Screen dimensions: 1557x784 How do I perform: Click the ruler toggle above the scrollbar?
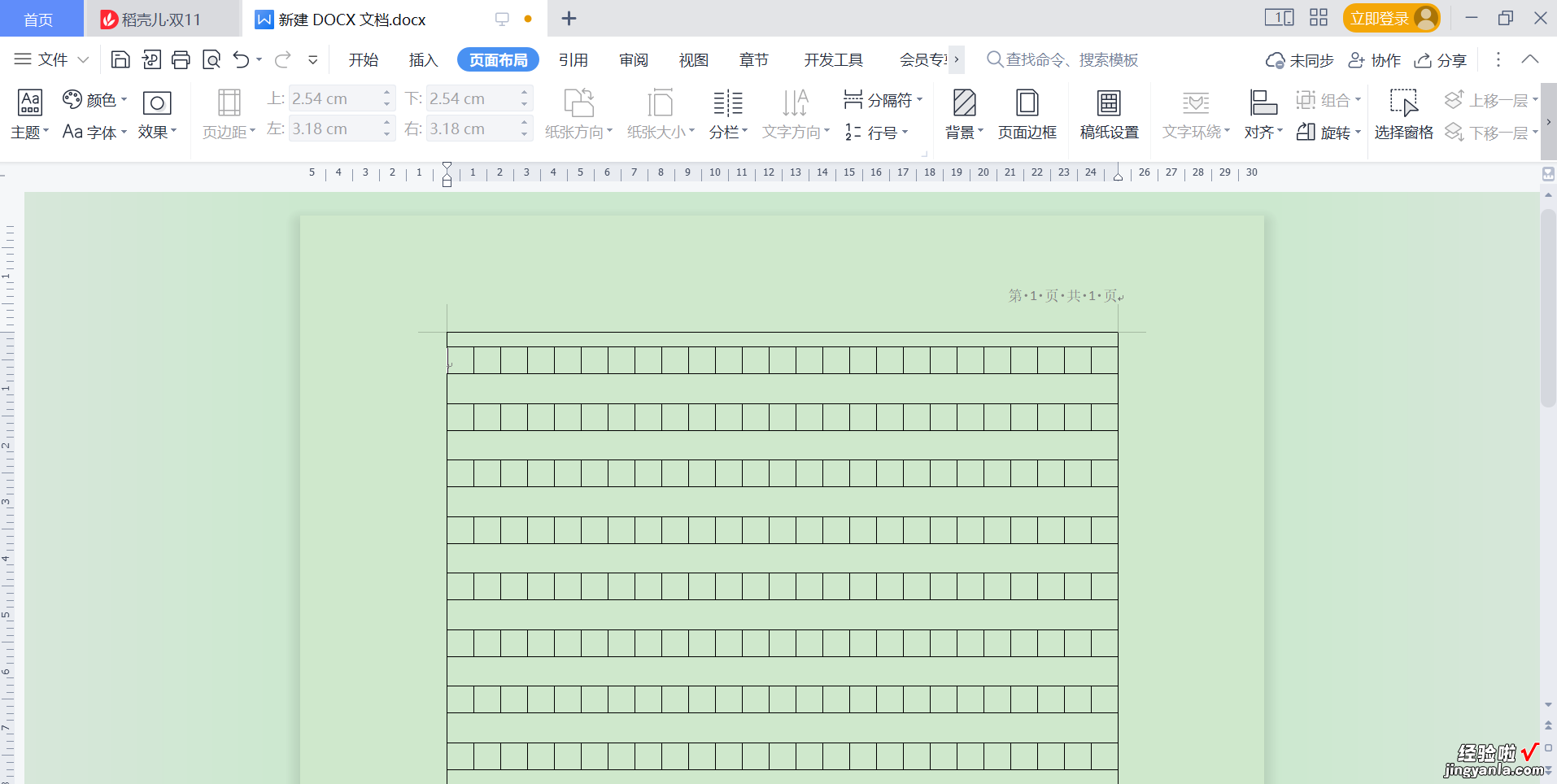pyautogui.click(x=1548, y=174)
